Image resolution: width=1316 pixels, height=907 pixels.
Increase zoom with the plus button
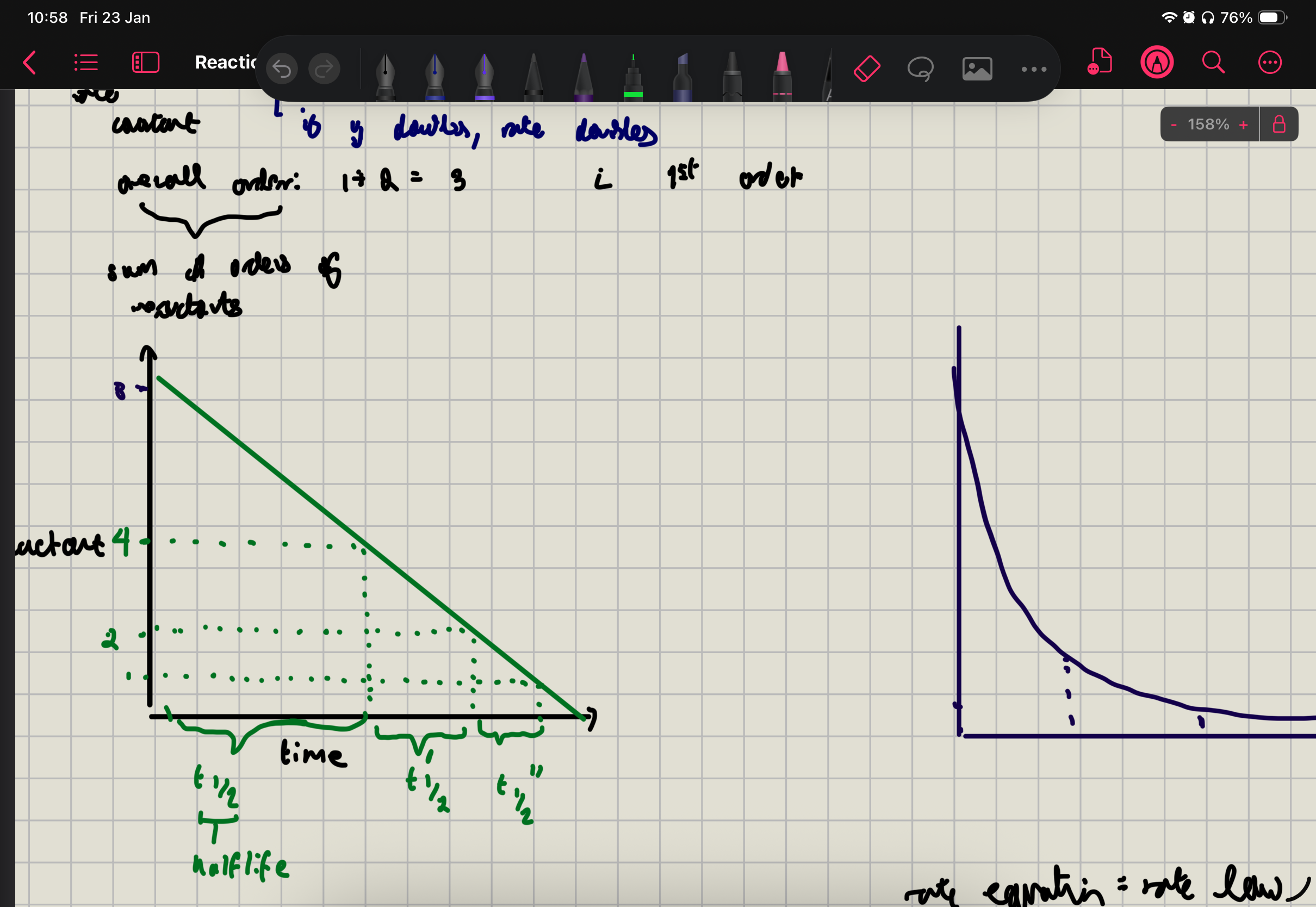tap(1243, 125)
